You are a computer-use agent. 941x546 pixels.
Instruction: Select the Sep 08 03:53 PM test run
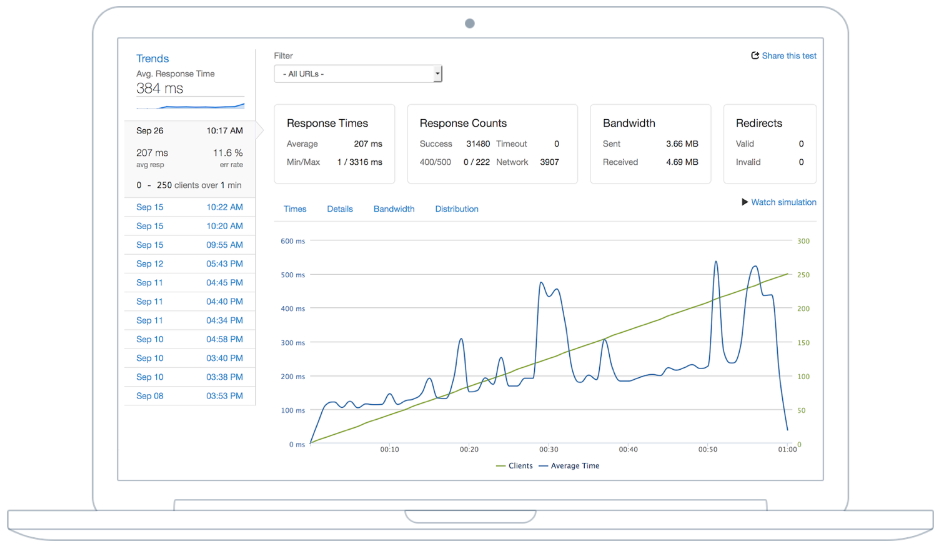[189, 397]
